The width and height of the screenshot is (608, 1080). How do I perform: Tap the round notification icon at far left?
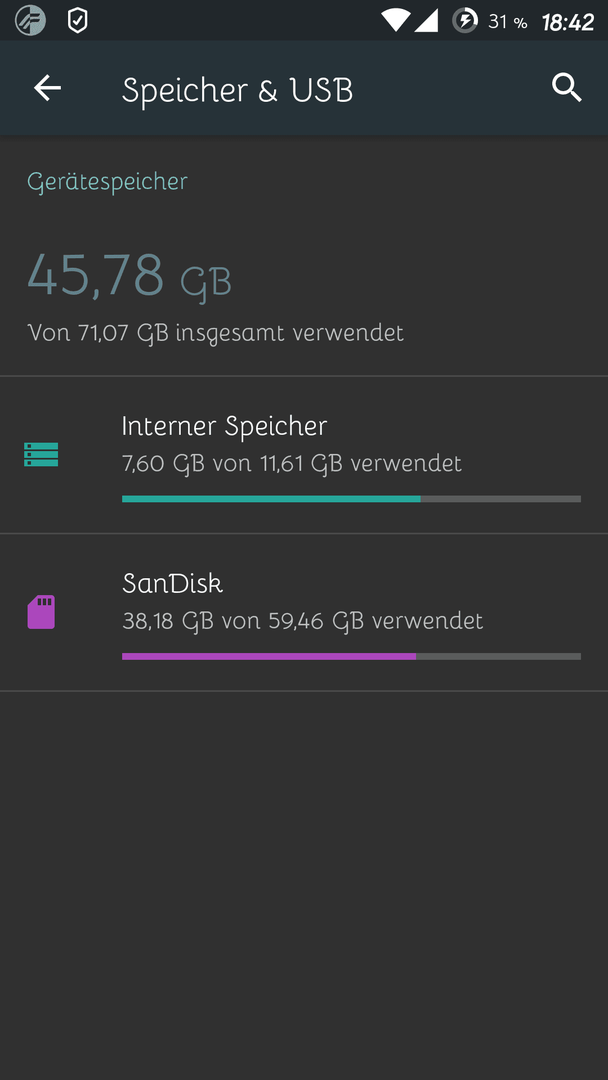tap(30, 21)
